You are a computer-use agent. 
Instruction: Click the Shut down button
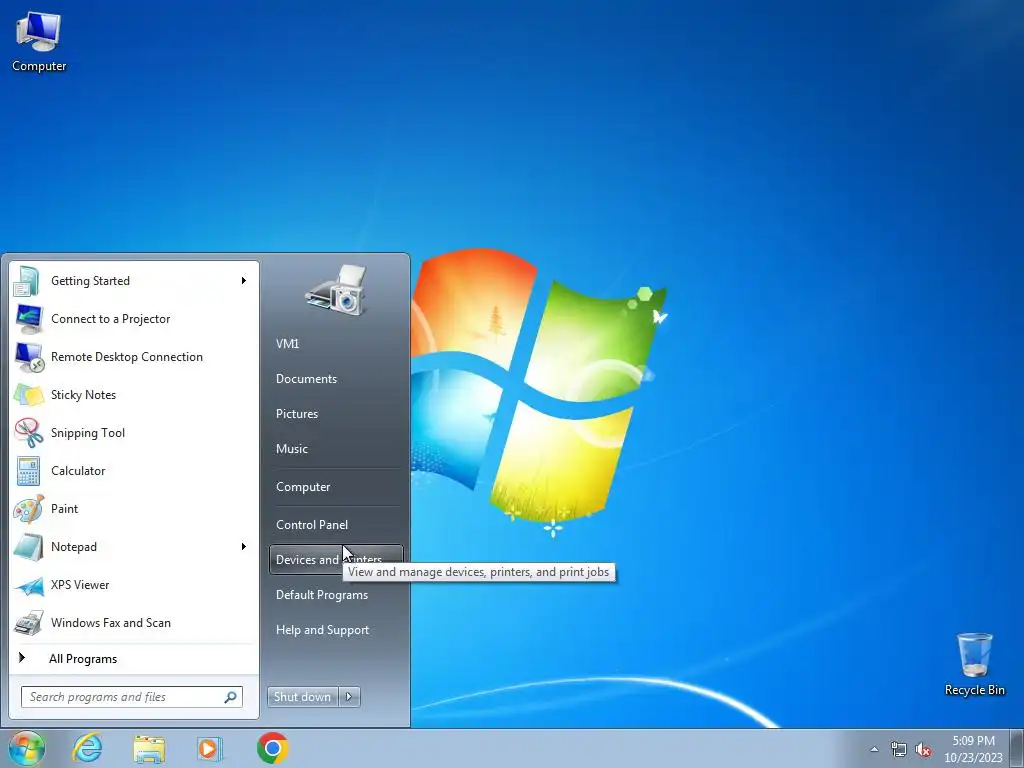(302, 697)
